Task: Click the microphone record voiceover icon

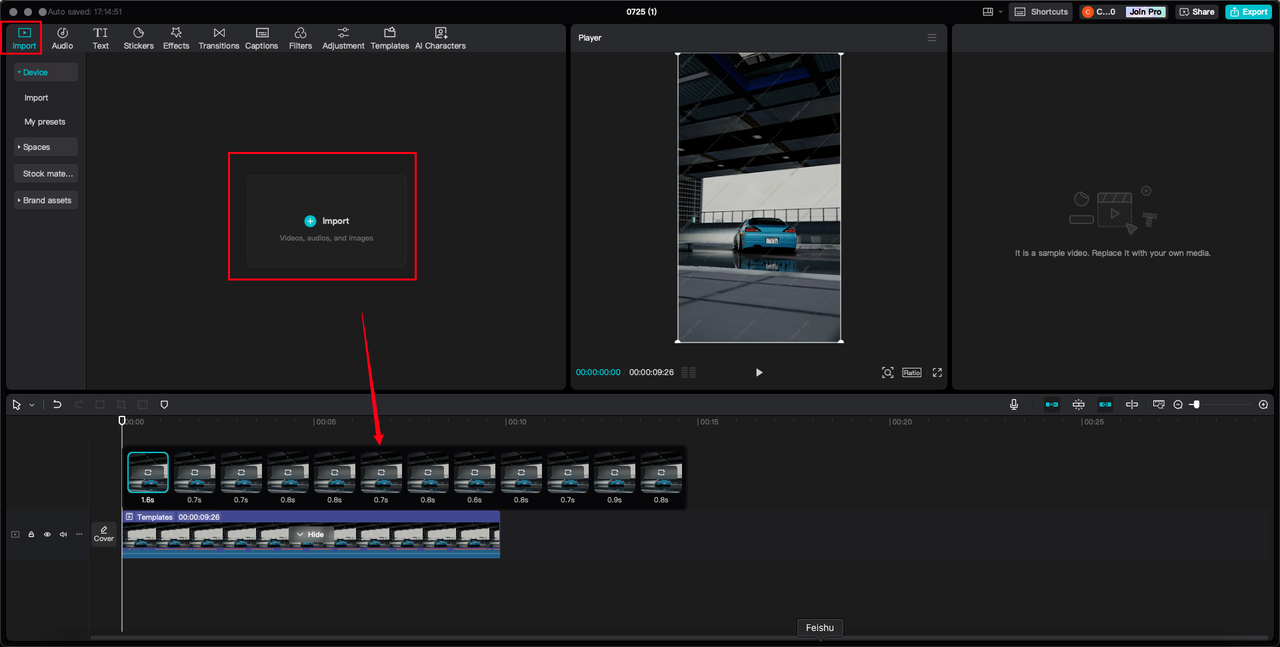Action: coord(1014,404)
